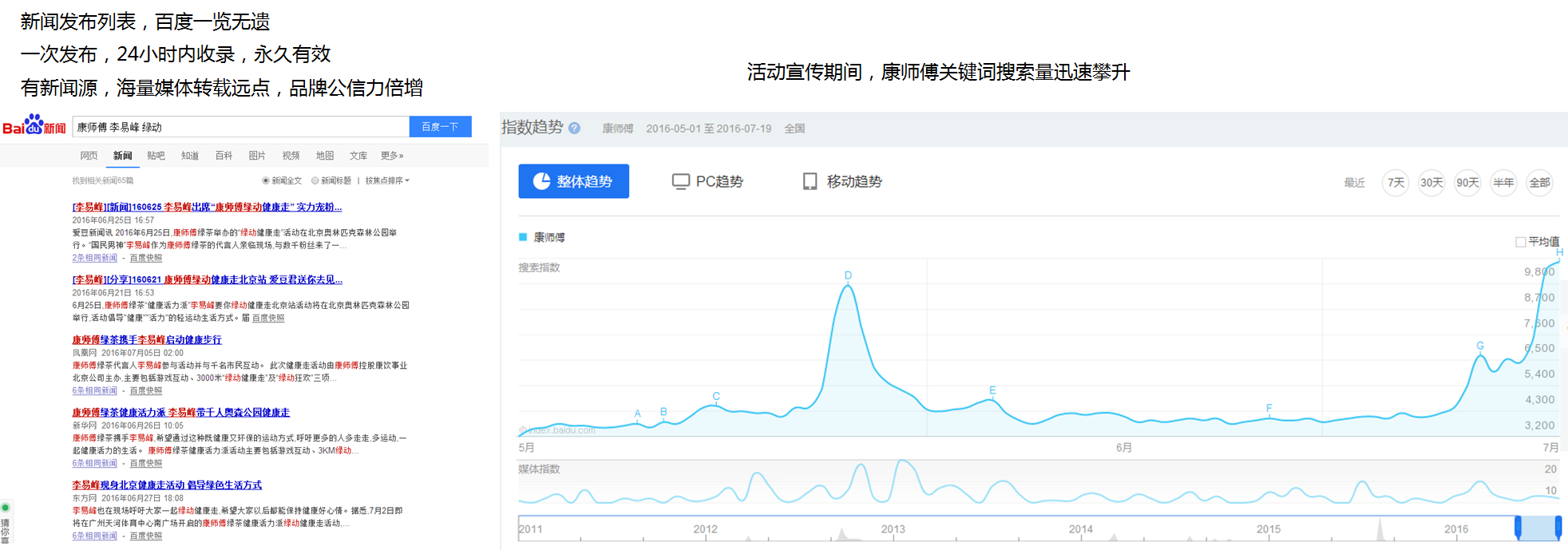Select the 30天 time range button
Image resolution: width=1568 pixels, height=550 pixels.
click(1431, 183)
